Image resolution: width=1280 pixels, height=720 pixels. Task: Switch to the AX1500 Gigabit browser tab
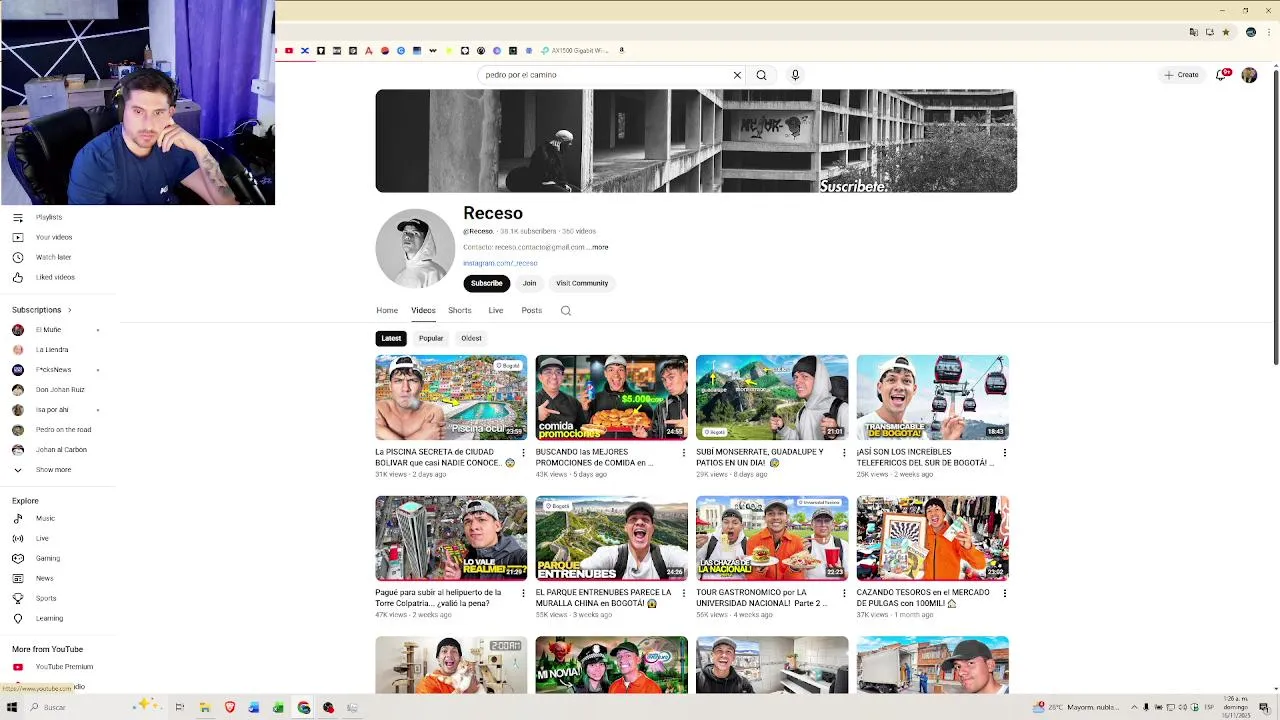click(576, 50)
